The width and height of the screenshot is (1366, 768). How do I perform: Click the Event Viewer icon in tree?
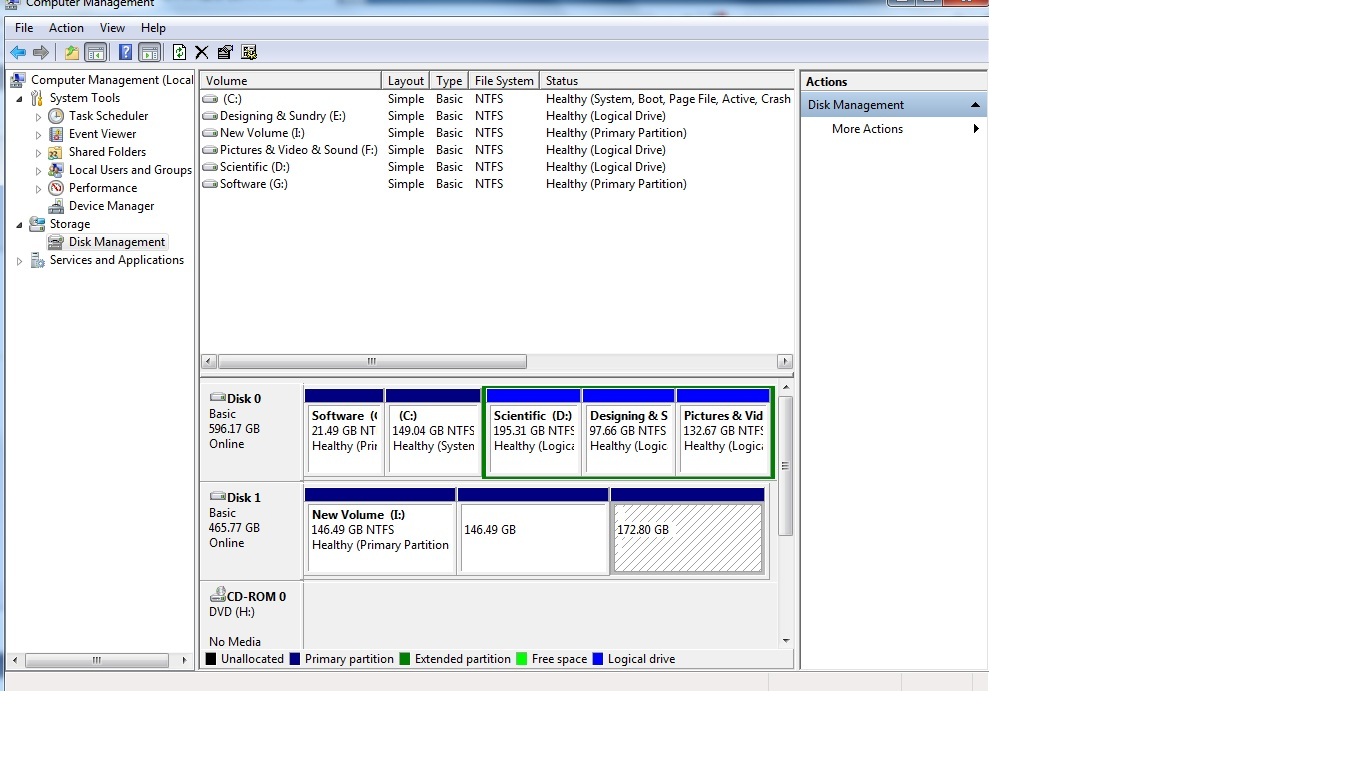click(56, 134)
